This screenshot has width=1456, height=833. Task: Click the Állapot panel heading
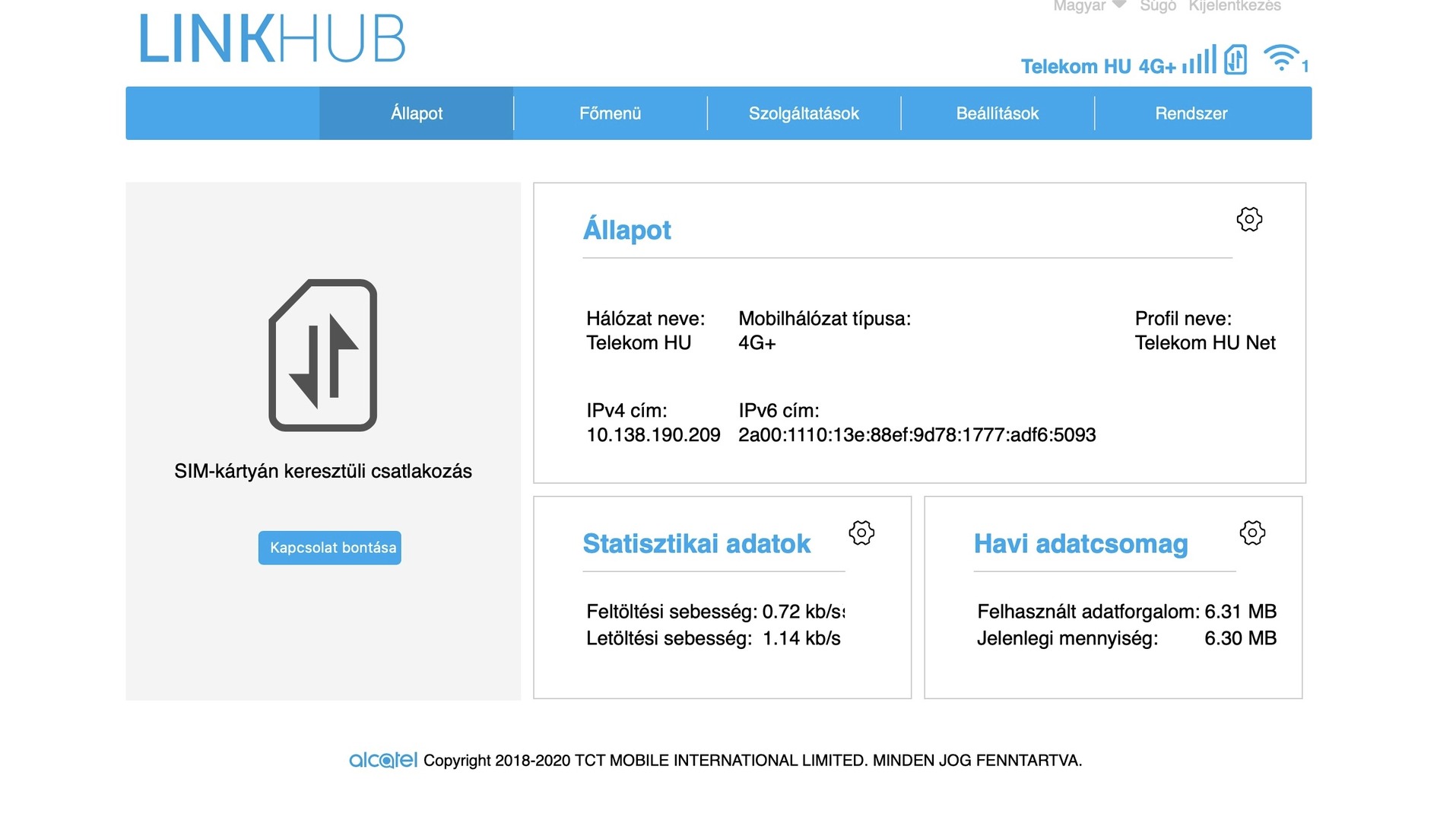point(627,230)
